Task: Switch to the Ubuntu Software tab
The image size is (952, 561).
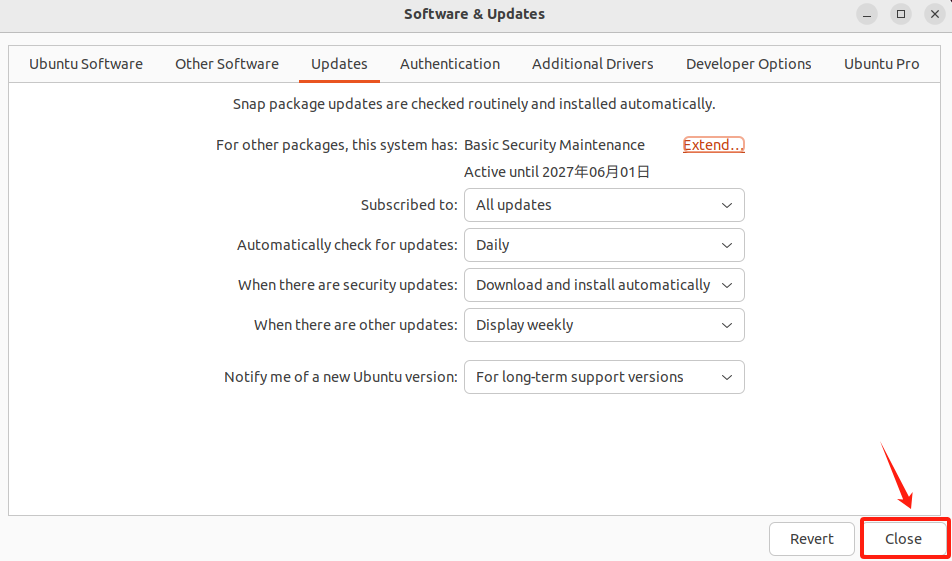Action: (86, 64)
